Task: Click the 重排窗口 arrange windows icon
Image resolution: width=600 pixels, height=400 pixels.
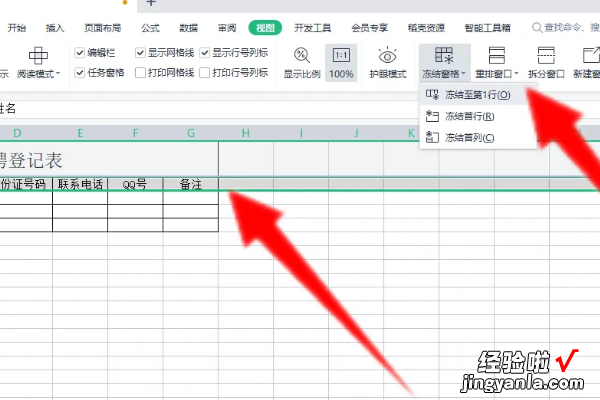Action: tap(497, 56)
